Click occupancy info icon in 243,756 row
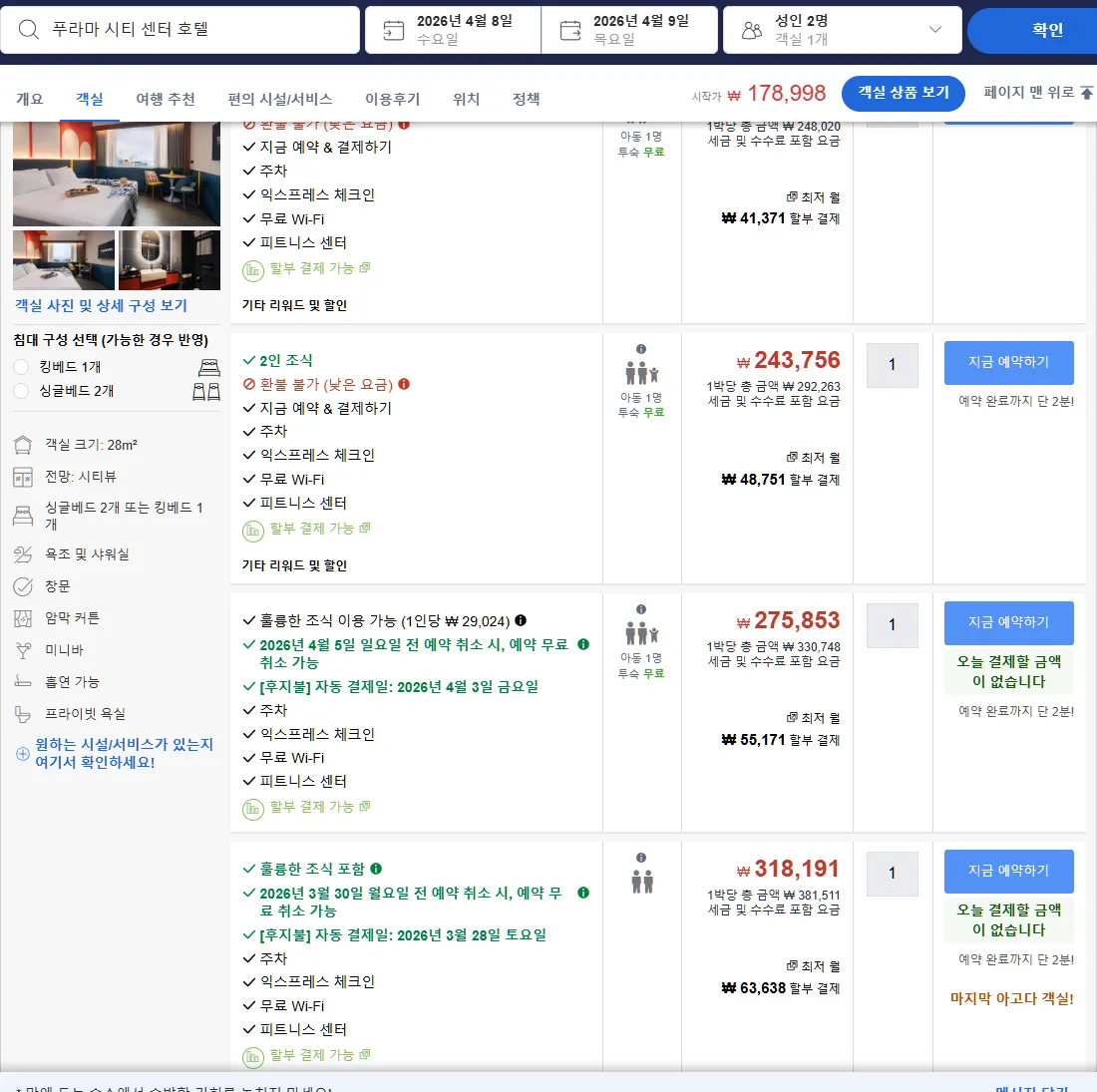The height and width of the screenshot is (1092, 1097). coord(641,349)
